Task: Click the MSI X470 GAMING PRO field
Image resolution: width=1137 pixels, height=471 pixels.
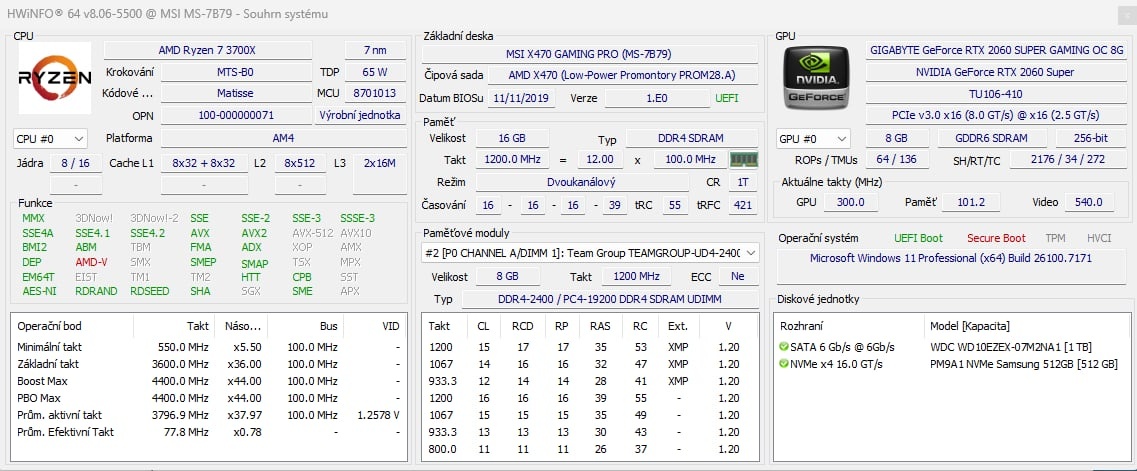Action: click(588, 54)
